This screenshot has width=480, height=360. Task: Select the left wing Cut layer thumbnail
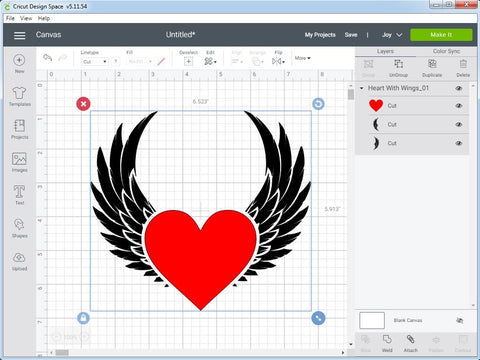[376, 124]
